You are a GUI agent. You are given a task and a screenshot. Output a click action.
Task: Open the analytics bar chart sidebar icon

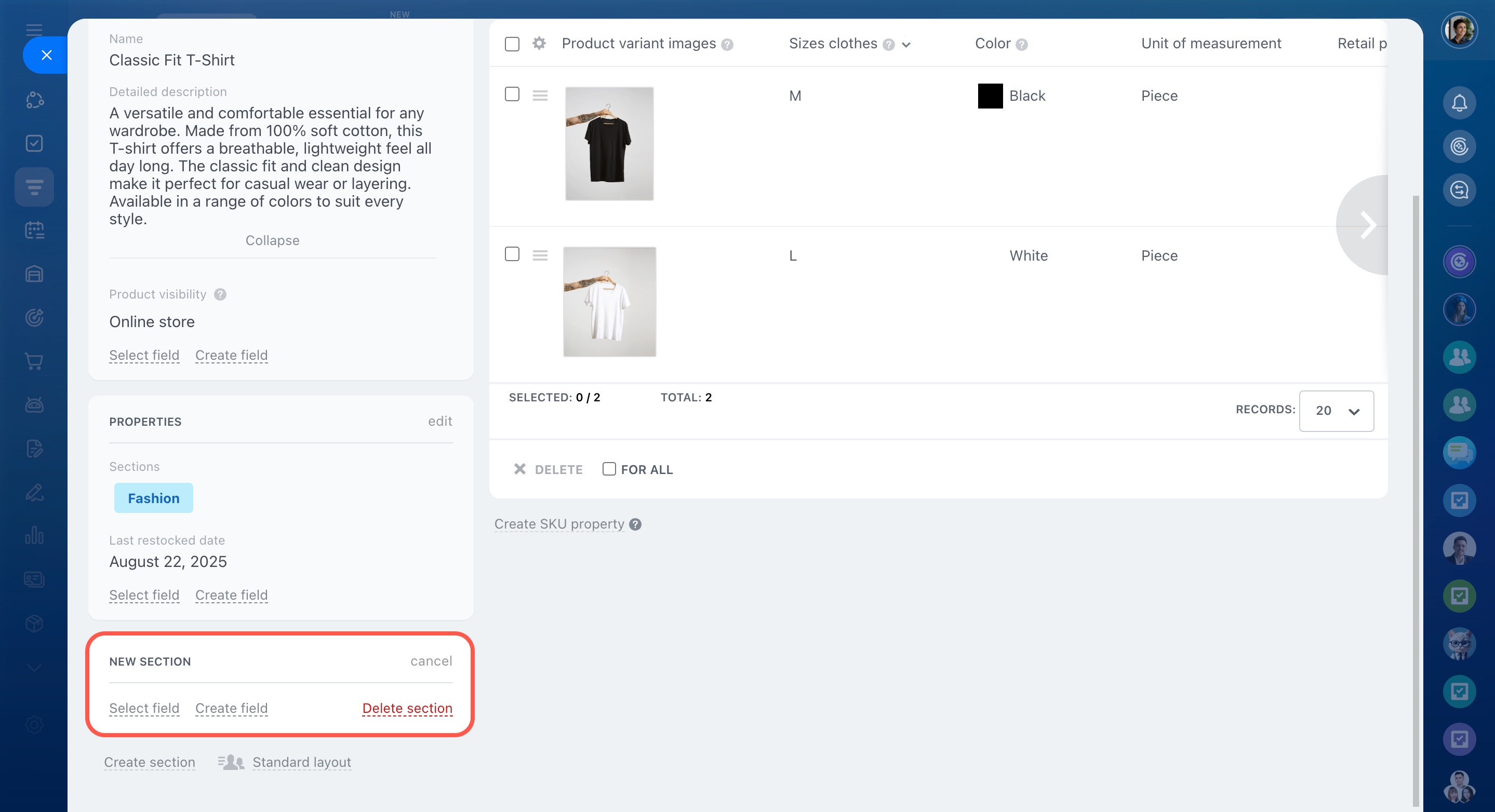pos(34,535)
